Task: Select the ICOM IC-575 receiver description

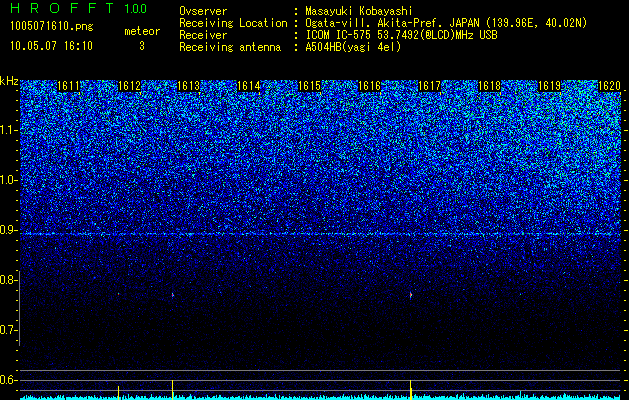Action: [401, 35]
